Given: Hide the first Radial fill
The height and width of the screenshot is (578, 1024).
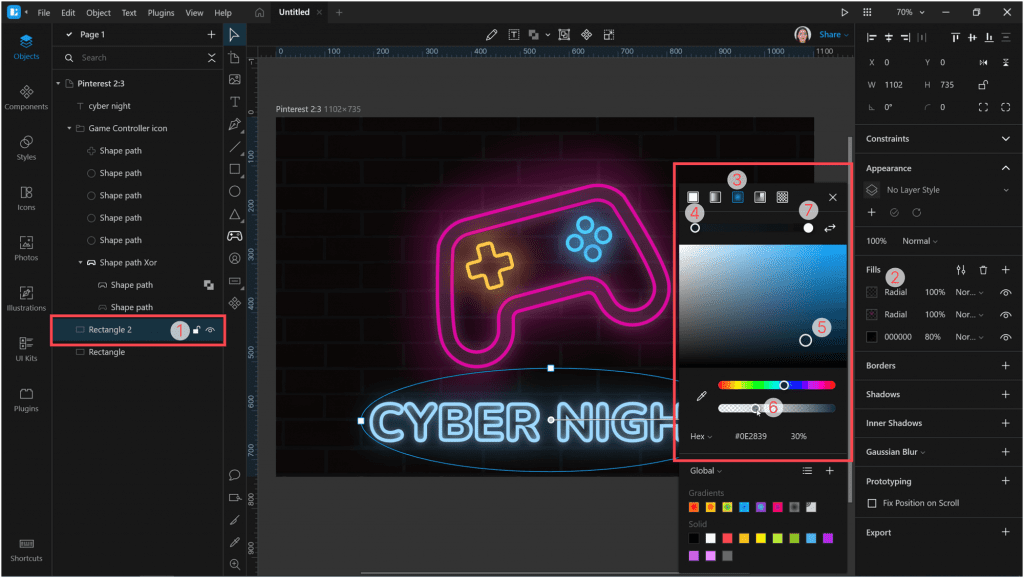Looking at the screenshot, I should [1006, 293].
